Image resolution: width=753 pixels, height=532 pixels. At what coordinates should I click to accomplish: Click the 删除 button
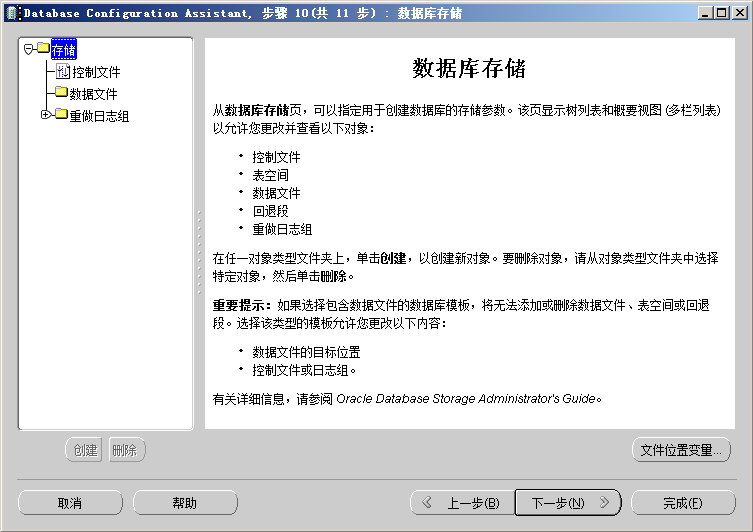(x=127, y=450)
